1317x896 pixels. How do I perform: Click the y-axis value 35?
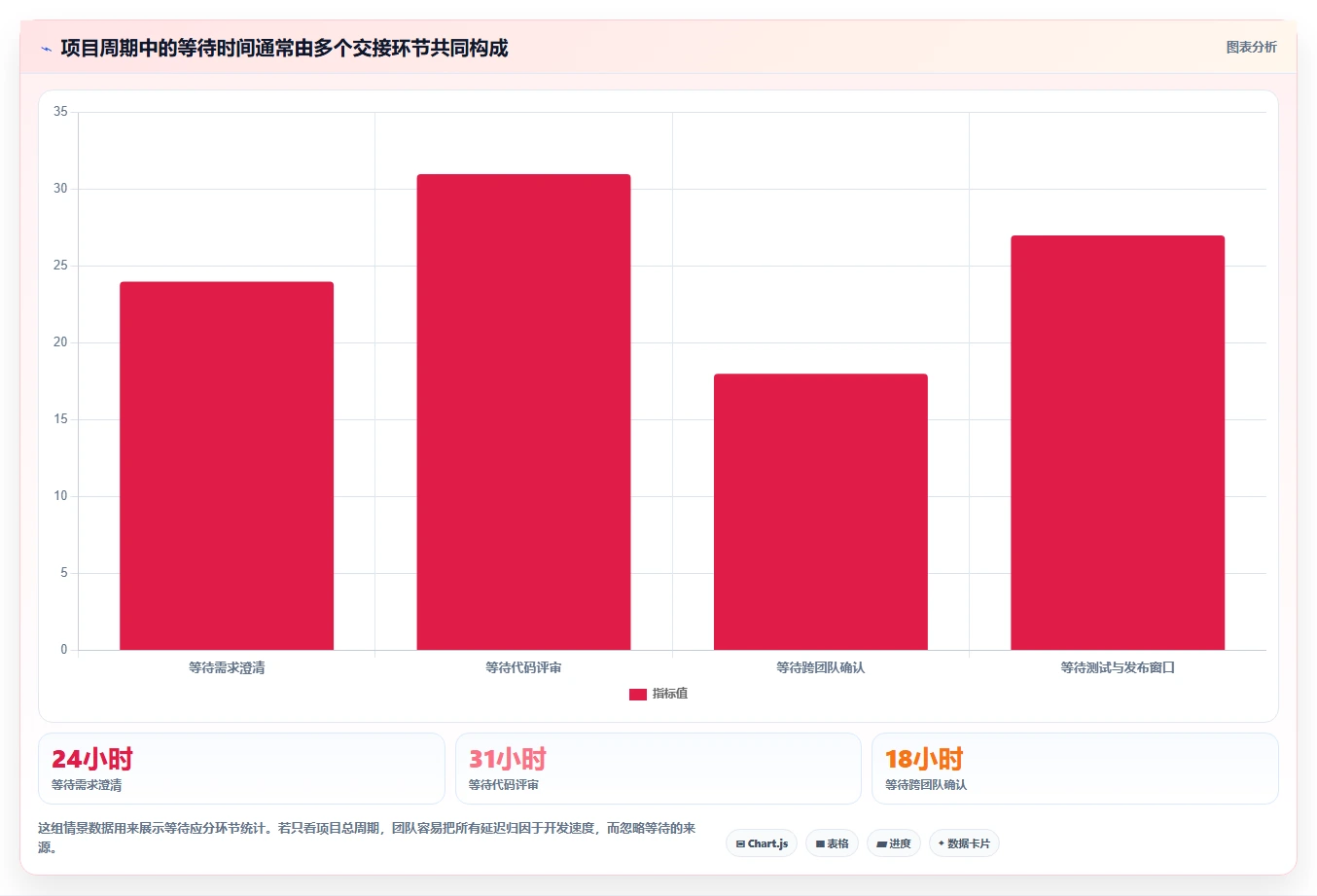(x=60, y=112)
